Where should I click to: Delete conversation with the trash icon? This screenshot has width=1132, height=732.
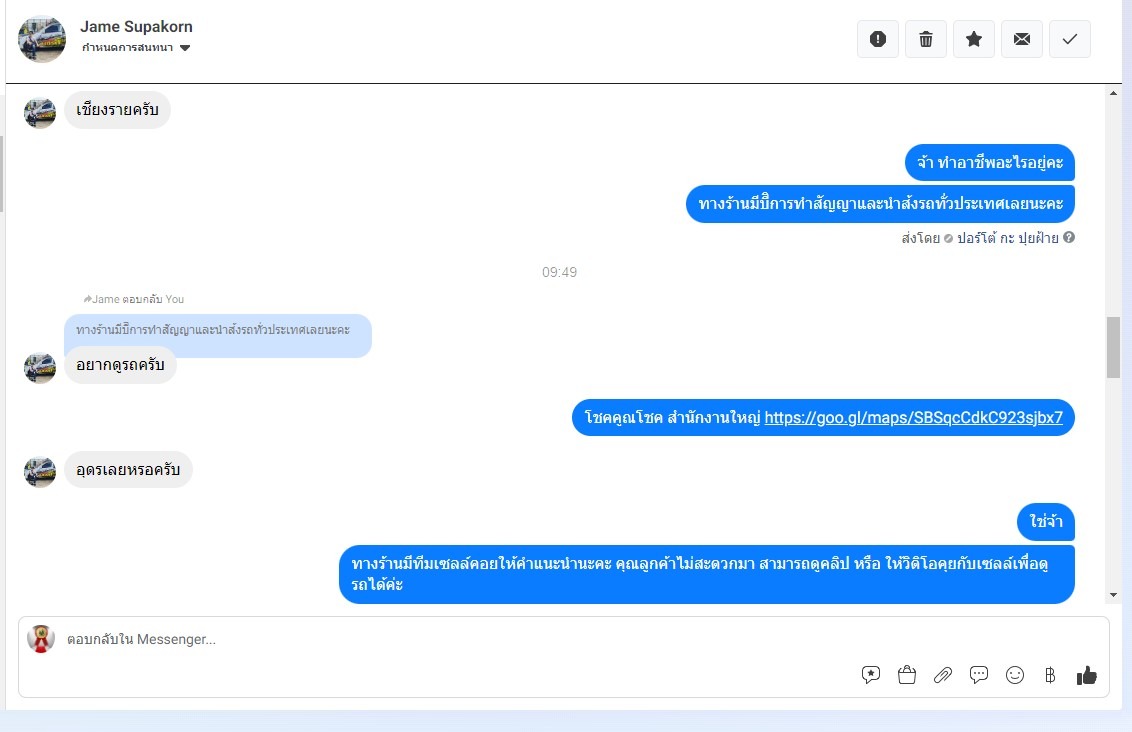[x=926, y=39]
